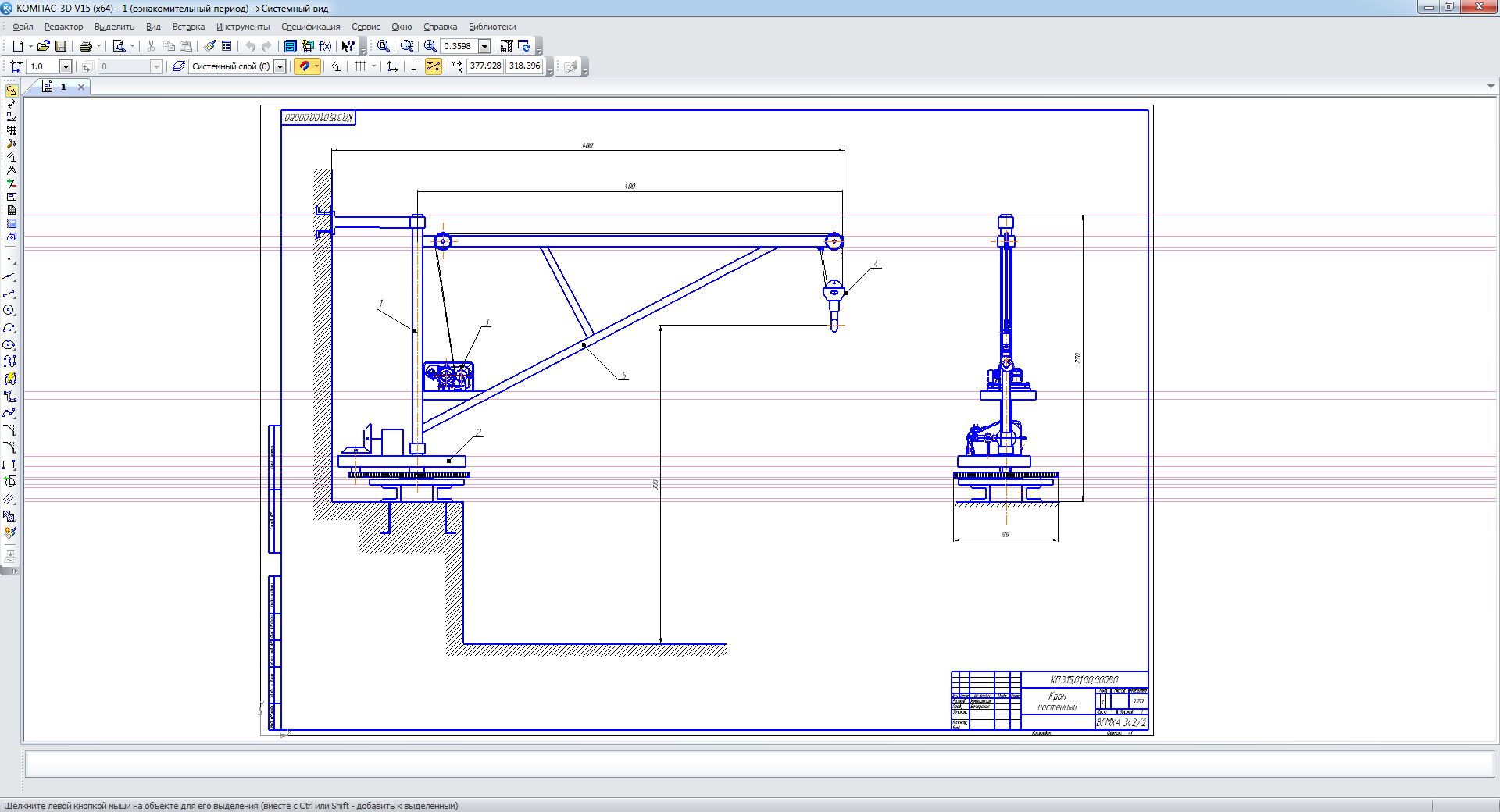Click the Y coordinate field 318.396

tap(524, 66)
